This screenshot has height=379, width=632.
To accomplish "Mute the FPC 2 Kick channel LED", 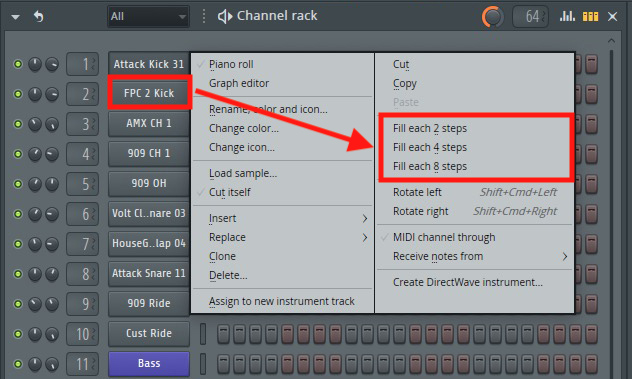I will (x=18, y=94).
